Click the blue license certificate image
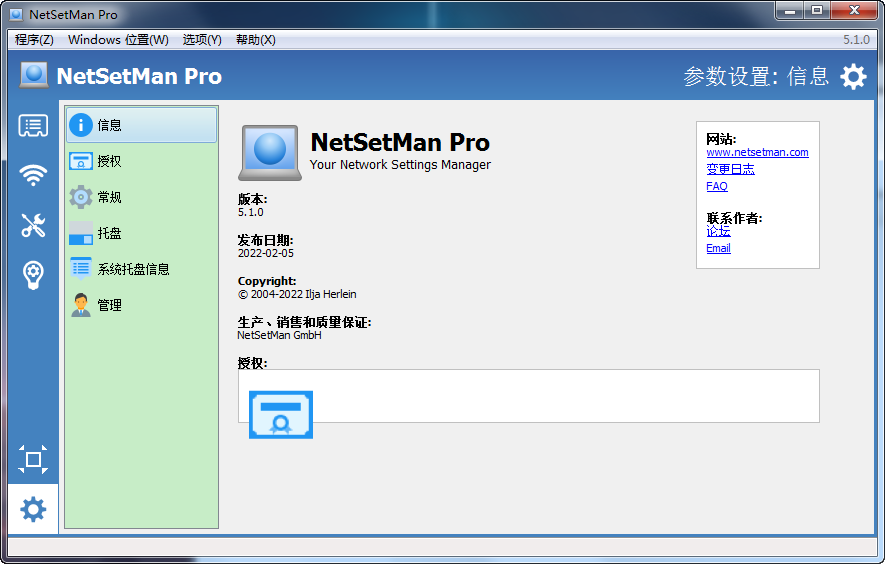The width and height of the screenshot is (885, 564). coord(281,414)
